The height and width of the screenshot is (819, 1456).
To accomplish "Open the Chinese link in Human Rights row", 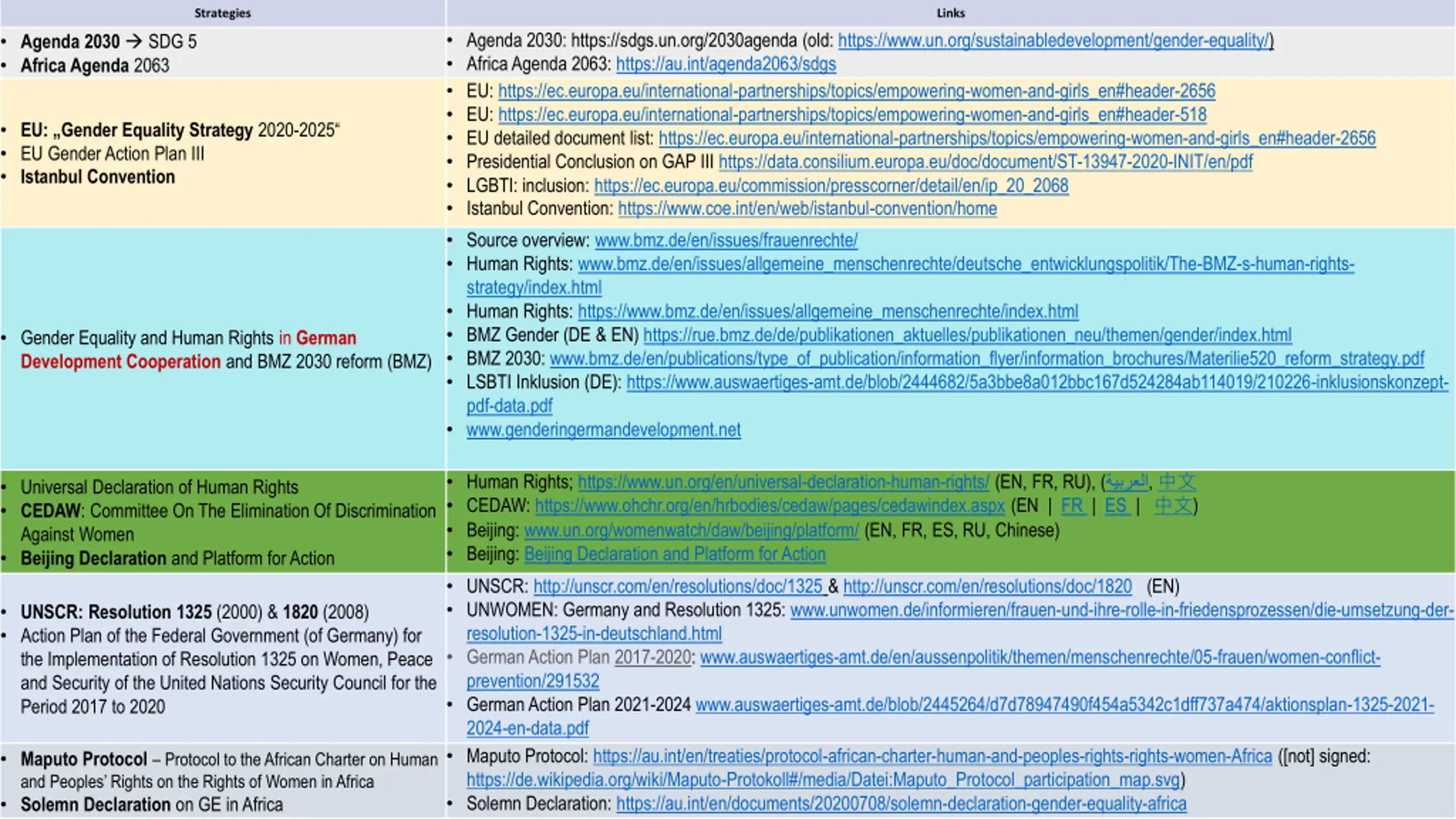I will tap(1177, 482).
